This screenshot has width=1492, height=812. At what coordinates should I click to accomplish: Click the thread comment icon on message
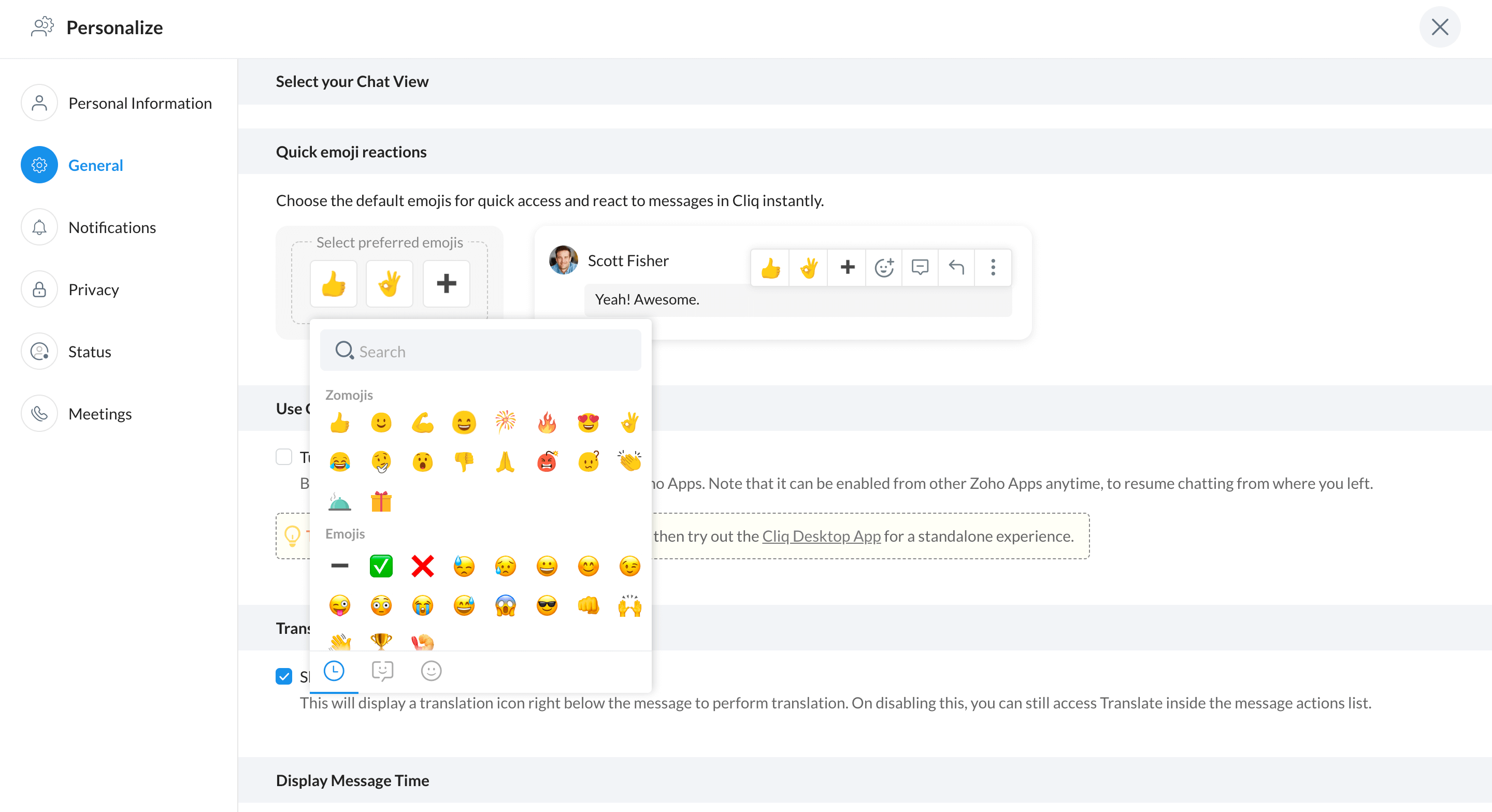[920, 267]
